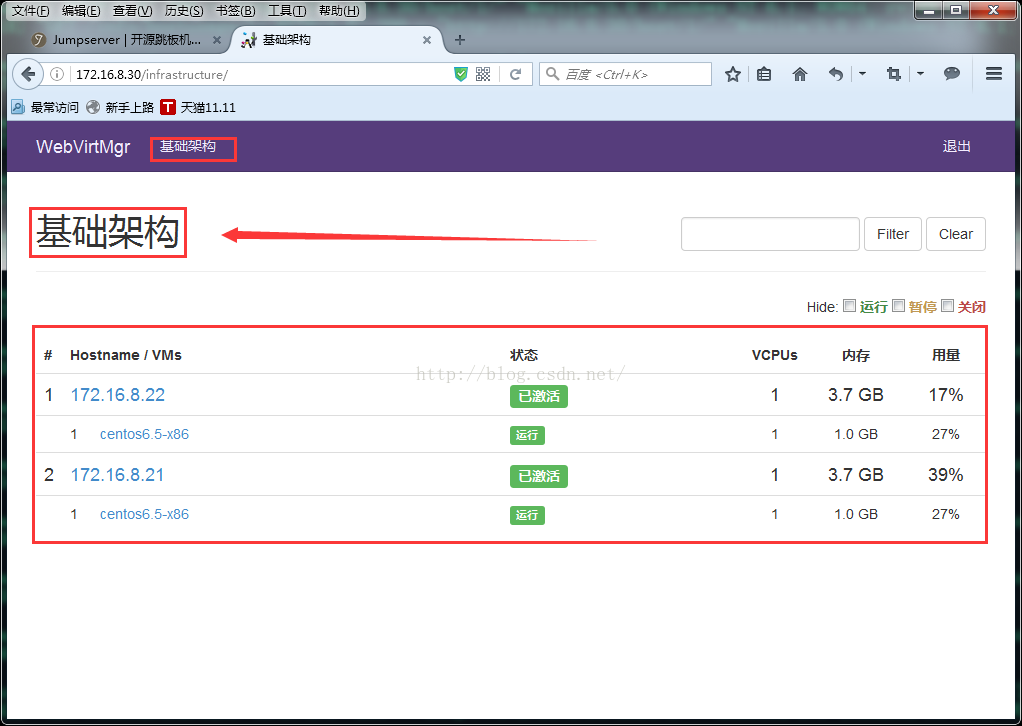Click the search magnifier icon
The width and height of the screenshot is (1022, 726).
[x=553, y=74]
